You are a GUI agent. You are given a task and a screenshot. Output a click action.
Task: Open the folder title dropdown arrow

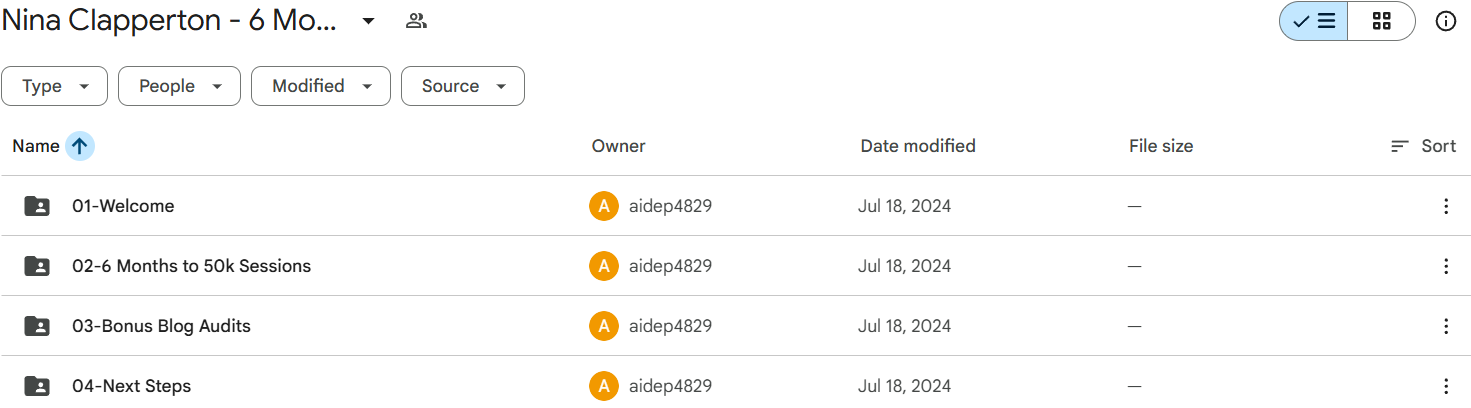tap(368, 21)
